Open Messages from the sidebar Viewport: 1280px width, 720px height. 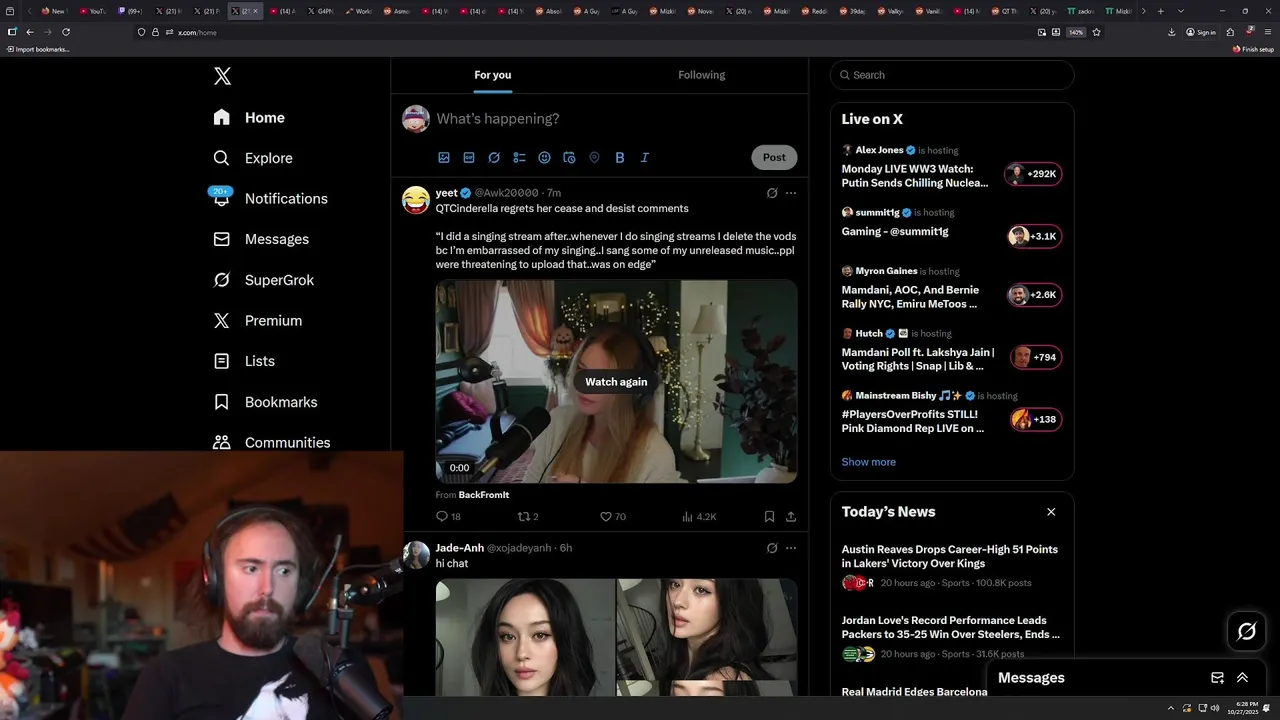click(x=261, y=239)
